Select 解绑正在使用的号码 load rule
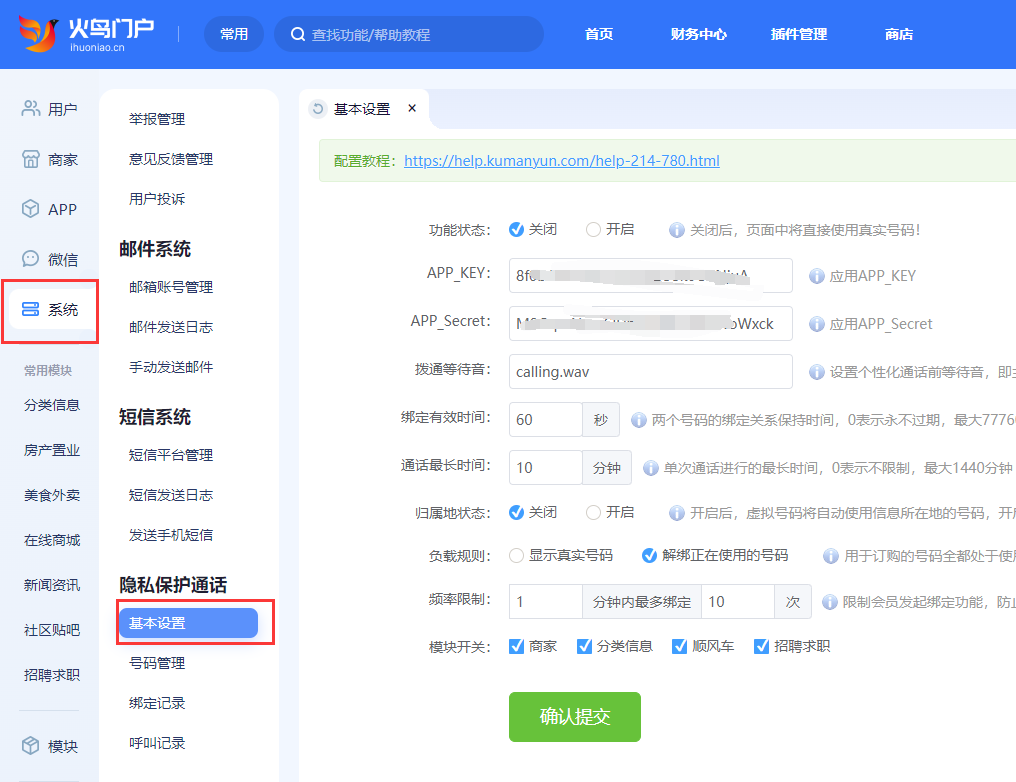The height and width of the screenshot is (782, 1016). [649, 555]
